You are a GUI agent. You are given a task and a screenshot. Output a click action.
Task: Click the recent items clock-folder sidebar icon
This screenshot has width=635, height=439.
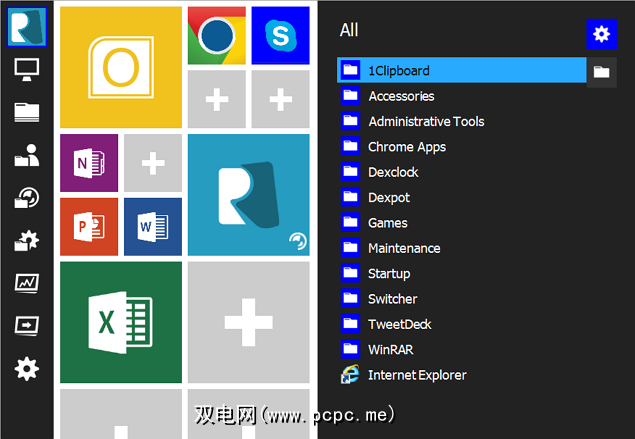tap(27, 198)
